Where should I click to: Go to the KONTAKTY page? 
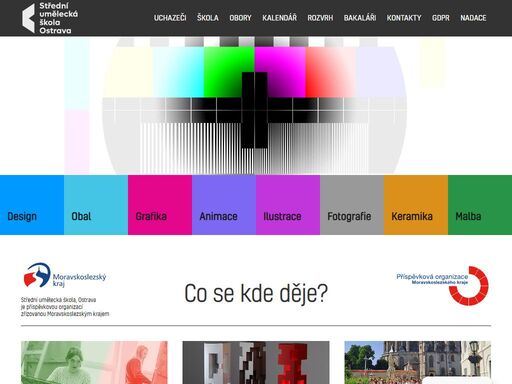click(404, 18)
